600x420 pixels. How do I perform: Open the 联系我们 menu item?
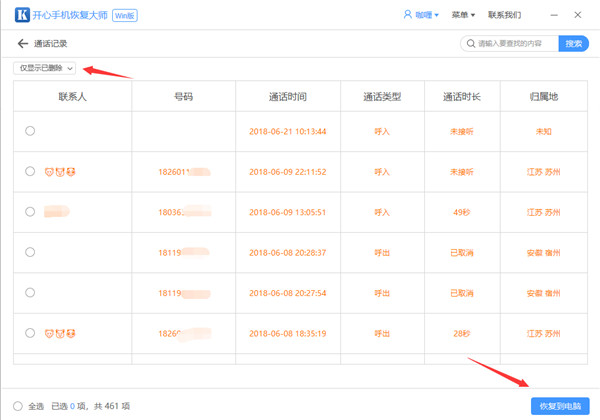[504, 15]
